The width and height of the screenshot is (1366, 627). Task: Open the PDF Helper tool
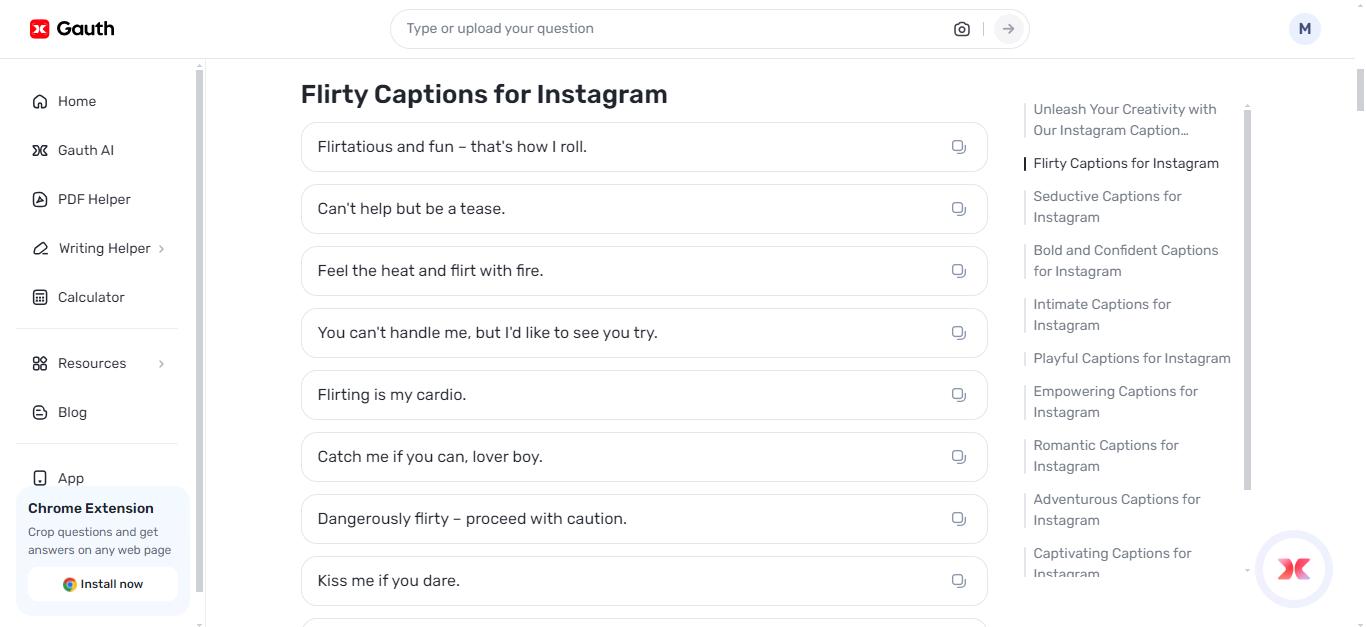95,199
